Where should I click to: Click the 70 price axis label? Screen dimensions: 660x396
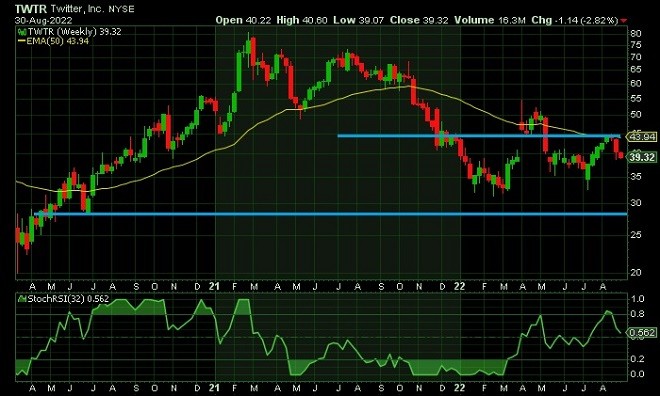click(x=636, y=57)
